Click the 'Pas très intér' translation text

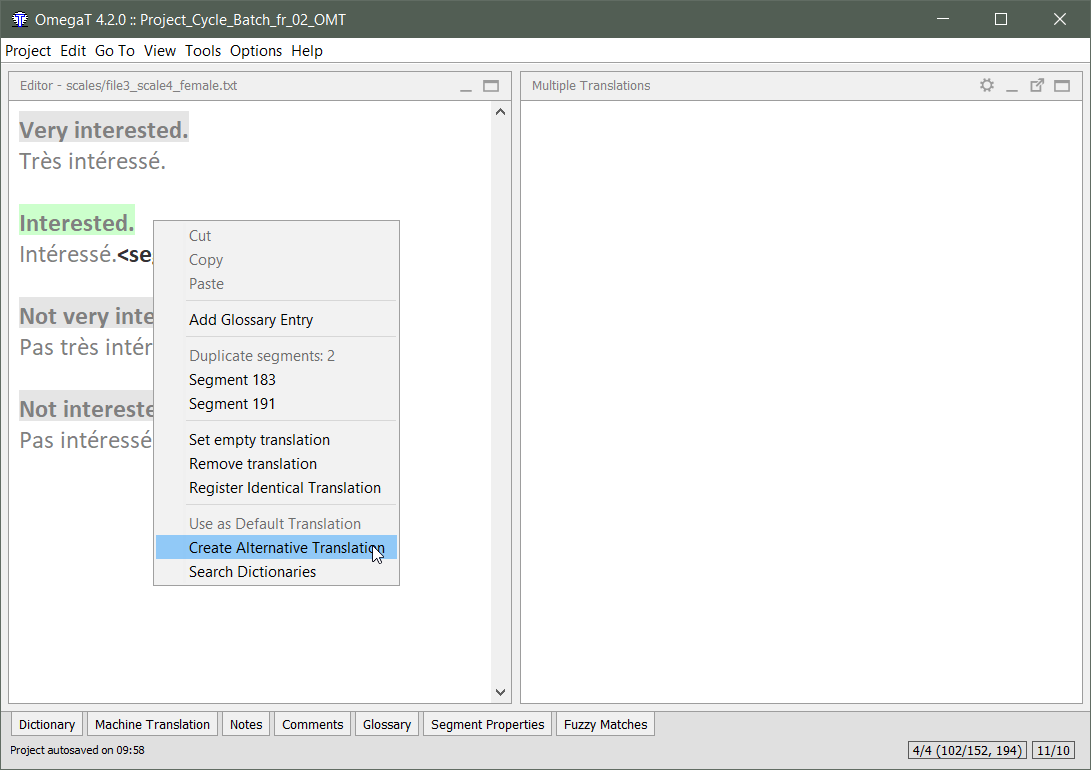[86, 347]
